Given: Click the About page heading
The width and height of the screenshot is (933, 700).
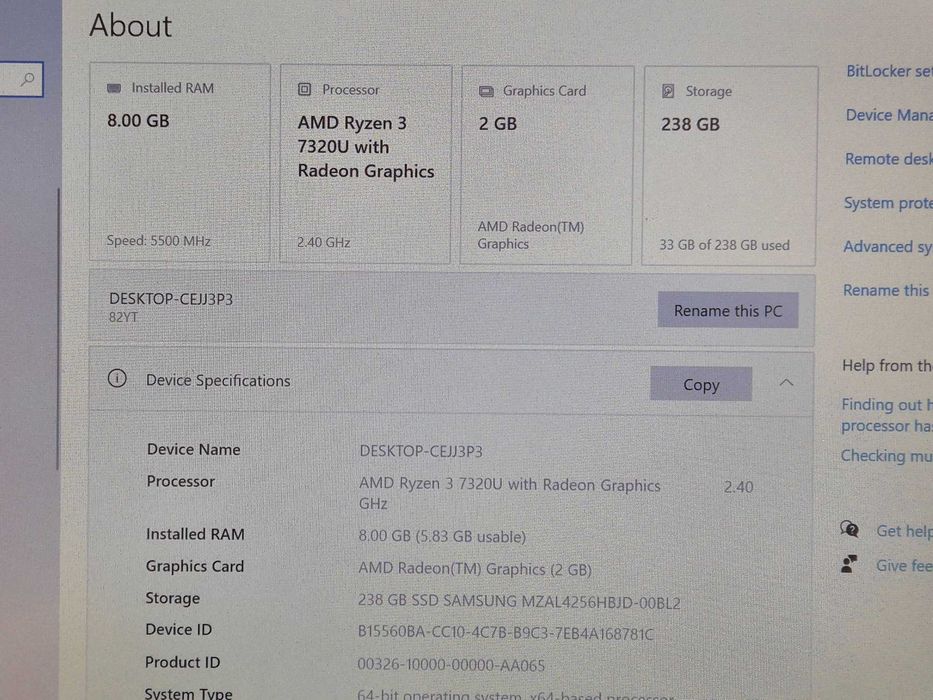Looking at the screenshot, I should click(130, 26).
